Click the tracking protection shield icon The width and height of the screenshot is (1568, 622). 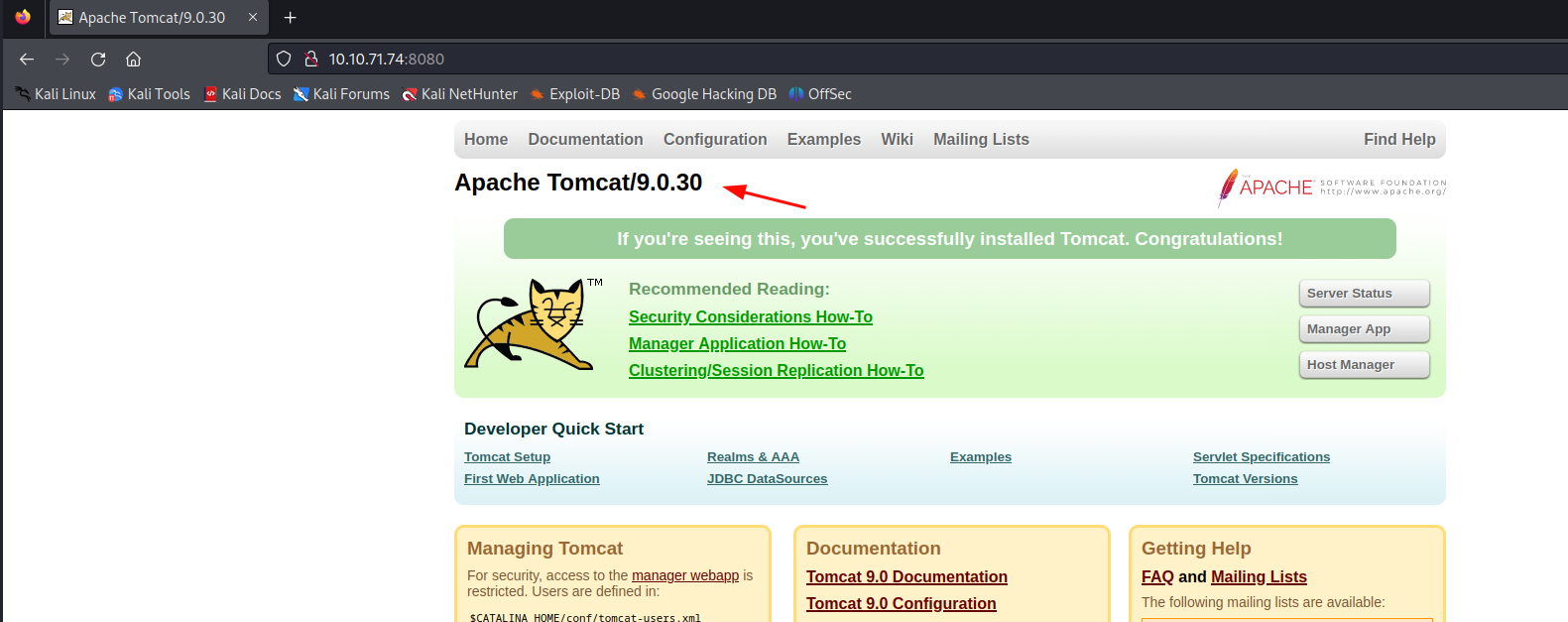pos(284,60)
